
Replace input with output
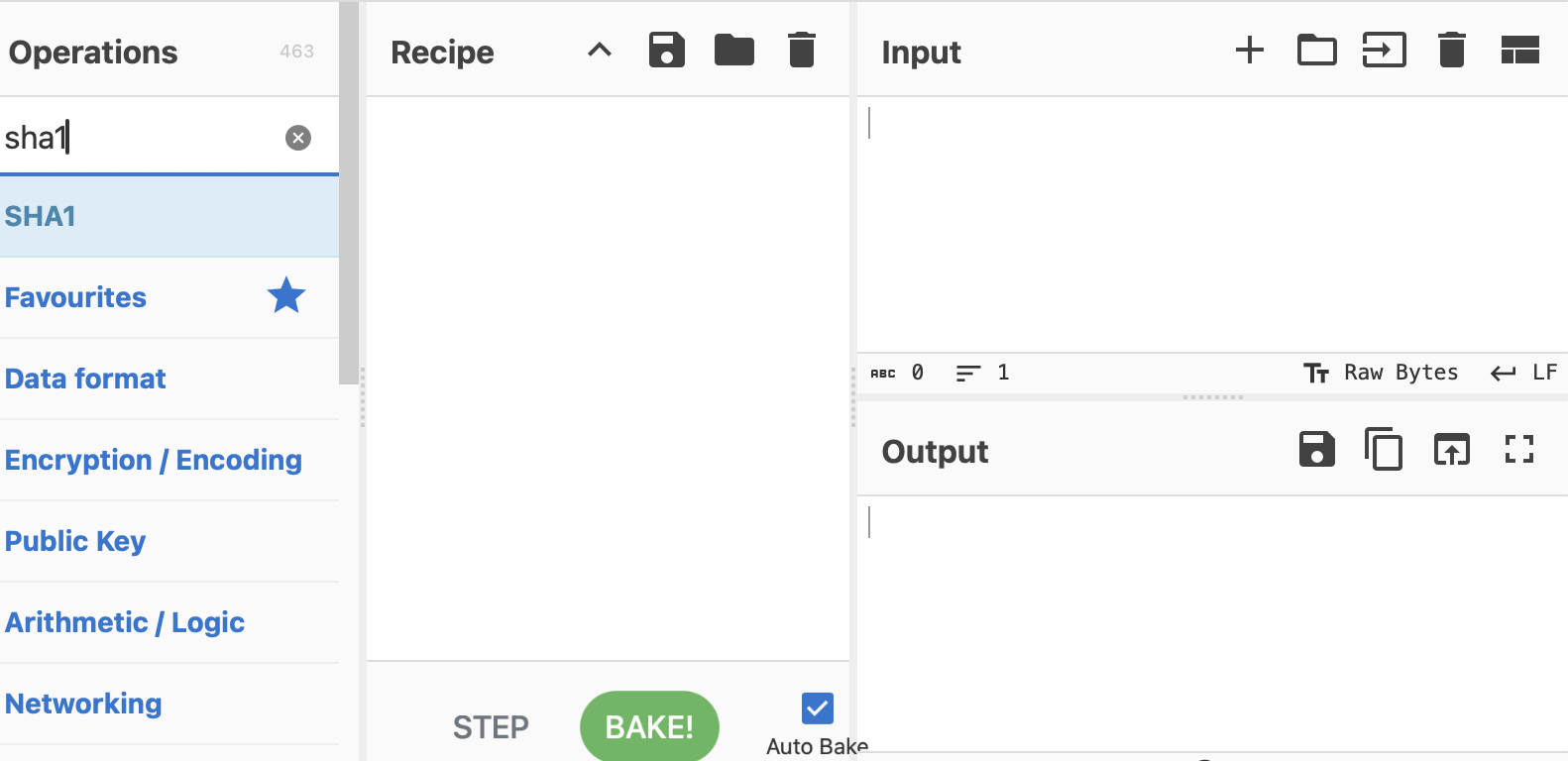pos(1452,450)
